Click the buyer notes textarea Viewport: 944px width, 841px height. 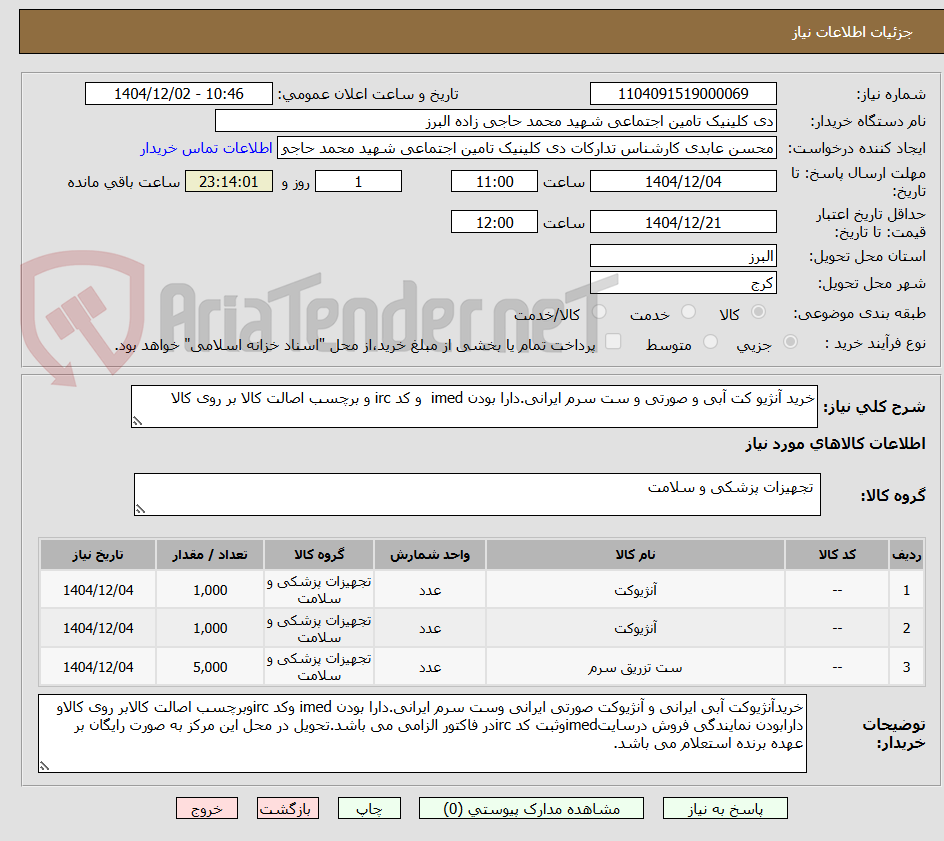(422, 733)
